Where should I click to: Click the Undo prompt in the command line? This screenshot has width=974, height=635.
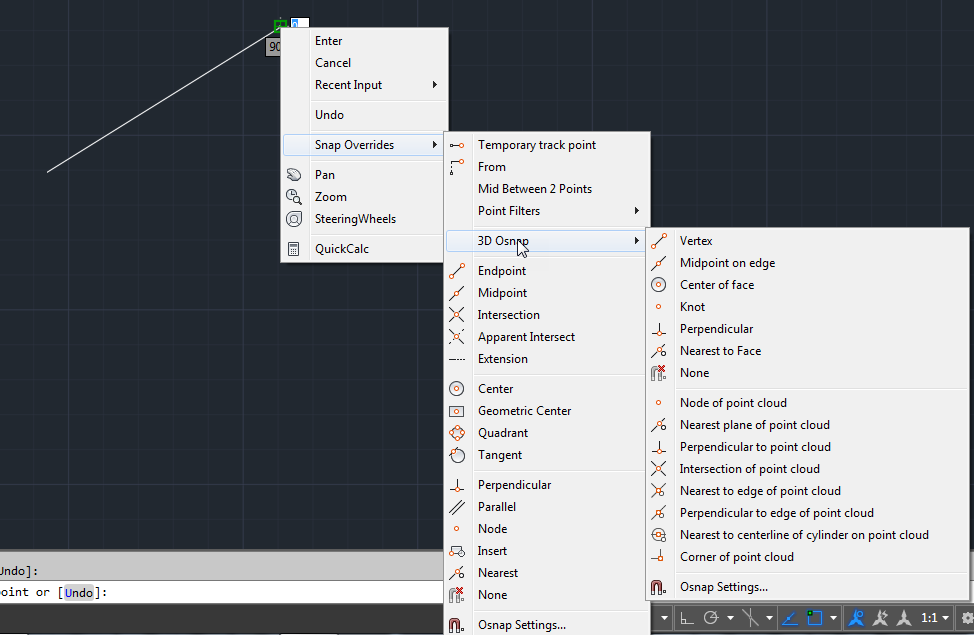point(78,592)
